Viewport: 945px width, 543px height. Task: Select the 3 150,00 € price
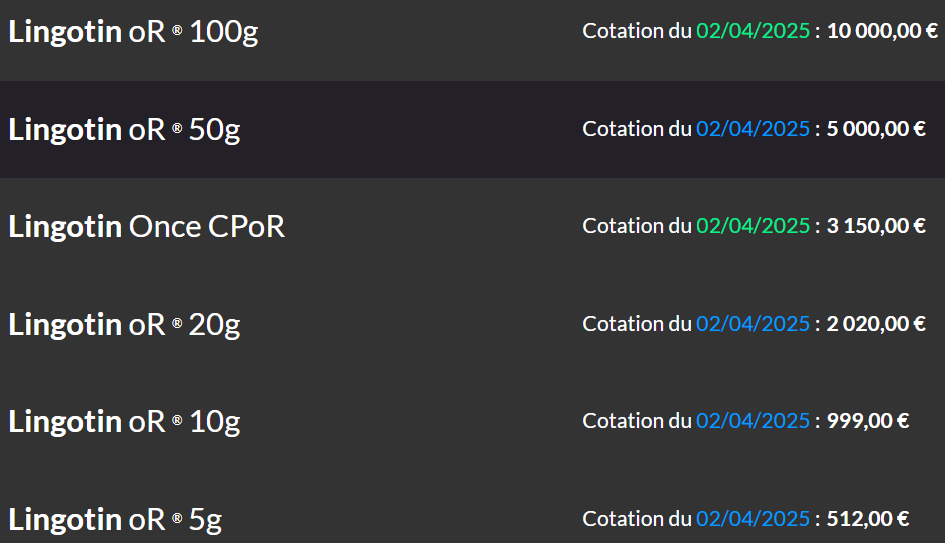click(876, 226)
